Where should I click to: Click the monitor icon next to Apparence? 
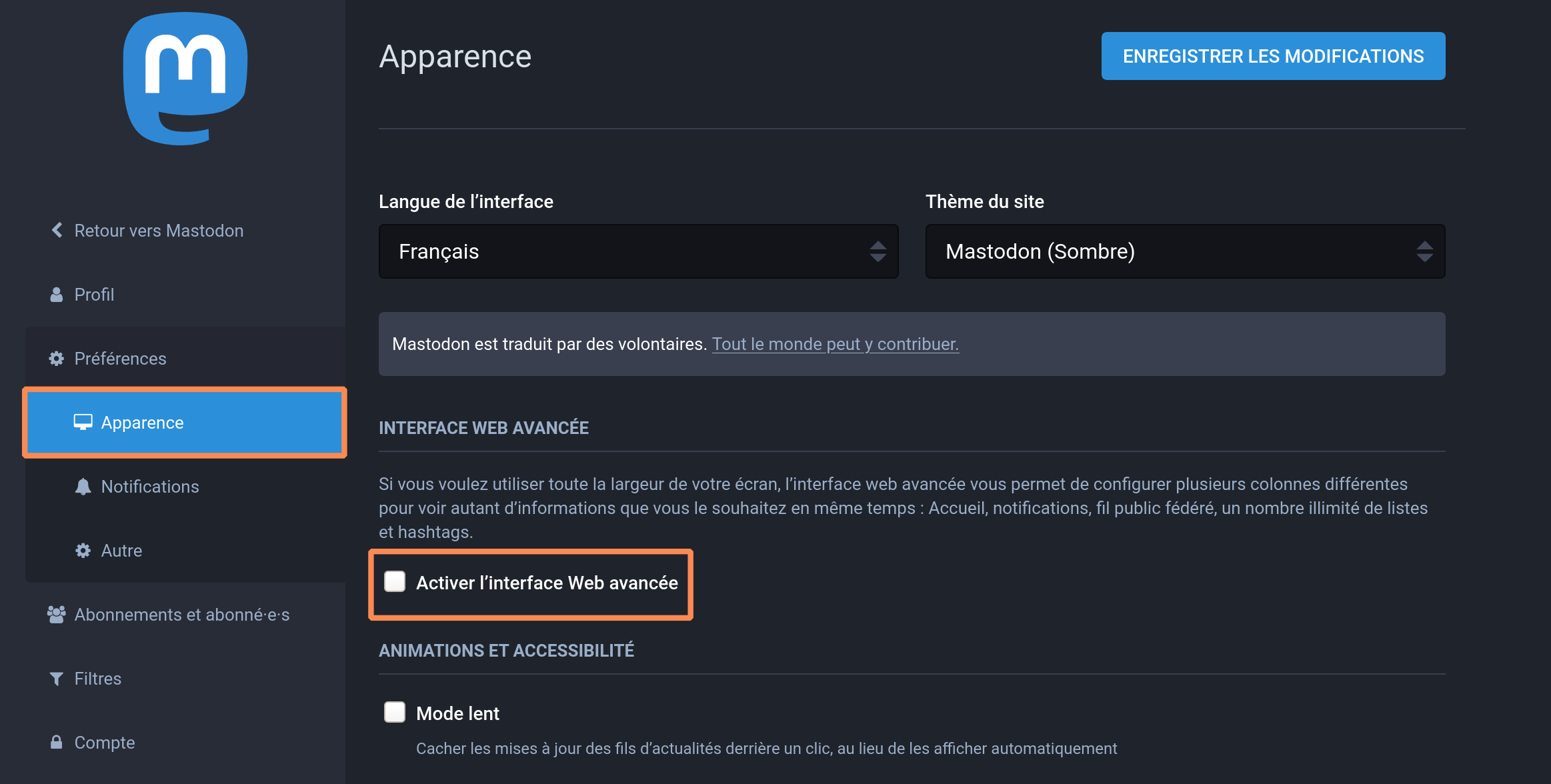pyautogui.click(x=83, y=422)
